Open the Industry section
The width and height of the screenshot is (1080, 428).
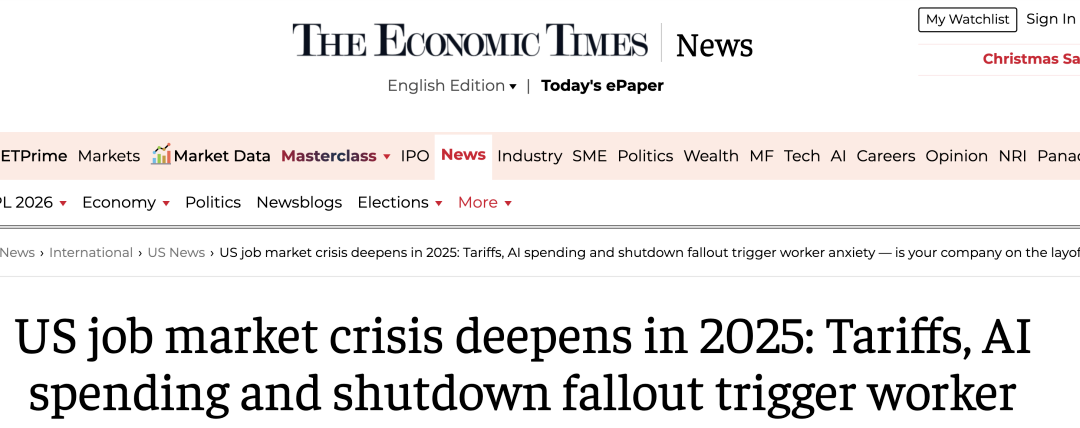(529, 156)
